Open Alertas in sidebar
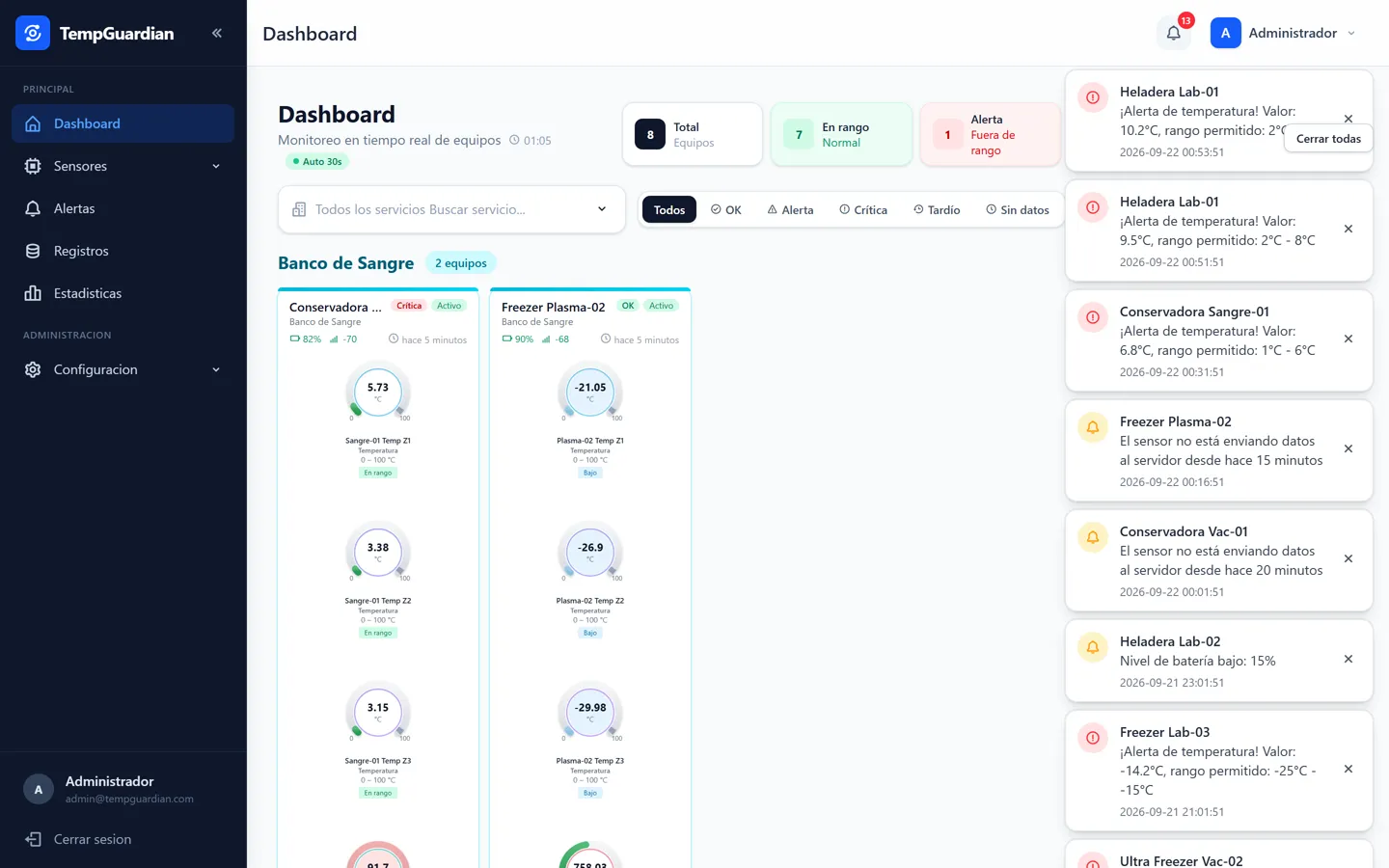Image resolution: width=1389 pixels, height=868 pixels. click(123, 208)
